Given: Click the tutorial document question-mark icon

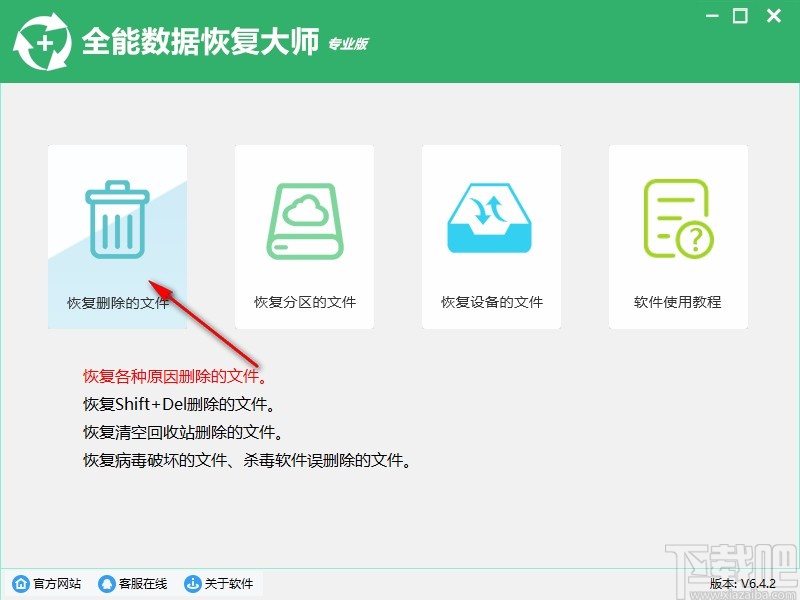Looking at the screenshot, I should (679, 219).
